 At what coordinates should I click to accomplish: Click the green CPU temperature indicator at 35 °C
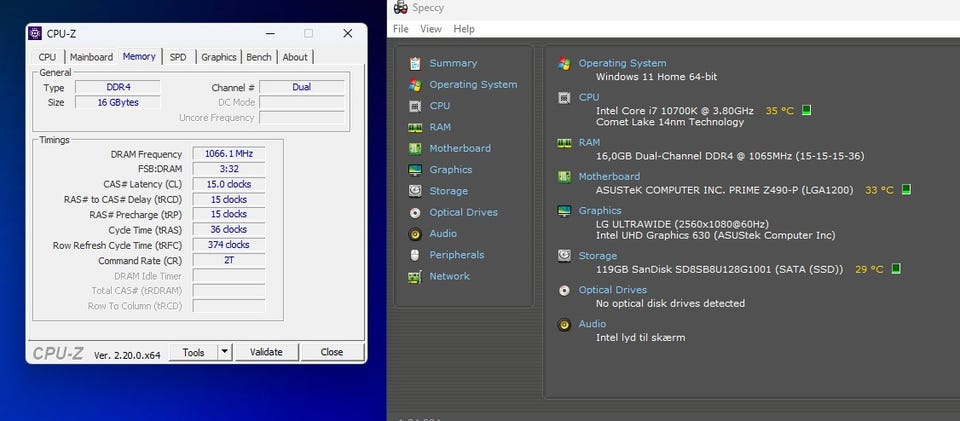point(806,111)
